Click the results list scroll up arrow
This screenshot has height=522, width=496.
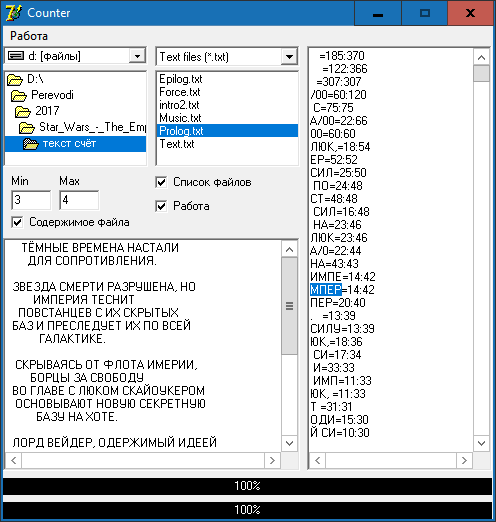pos(481,57)
